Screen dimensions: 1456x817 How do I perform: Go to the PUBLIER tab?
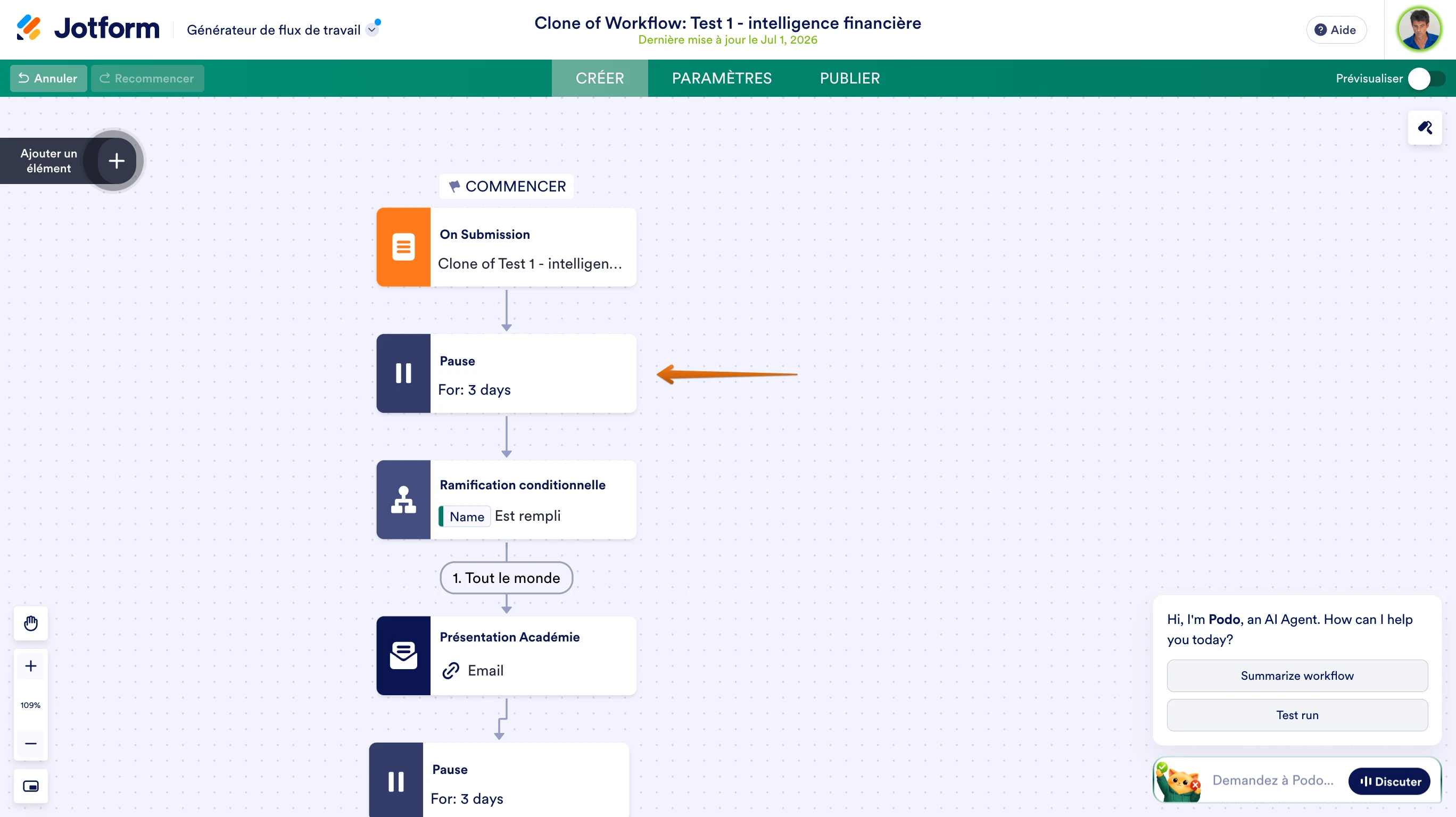tap(849, 78)
